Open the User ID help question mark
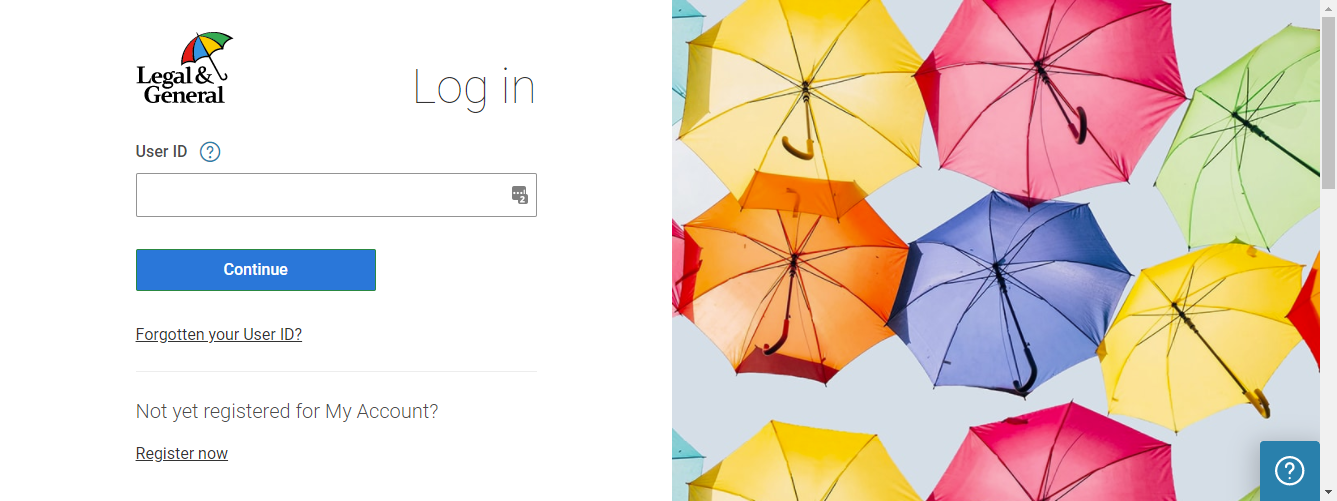The image size is (1337, 501). point(210,152)
